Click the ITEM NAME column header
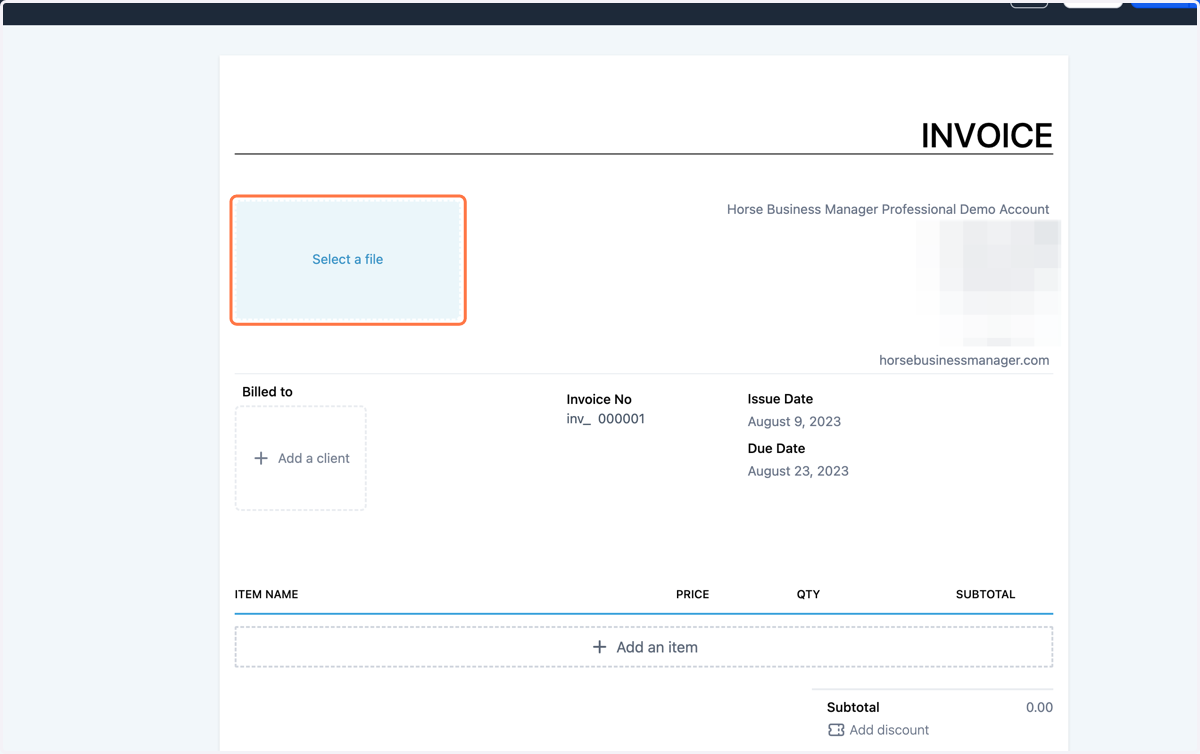The height and width of the screenshot is (754, 1200). [267, 594]
